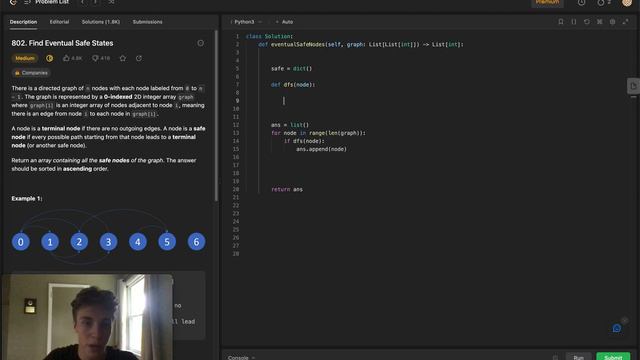
Task: Click the "safe = dict()" code line
Action: [x=291, y=69]
